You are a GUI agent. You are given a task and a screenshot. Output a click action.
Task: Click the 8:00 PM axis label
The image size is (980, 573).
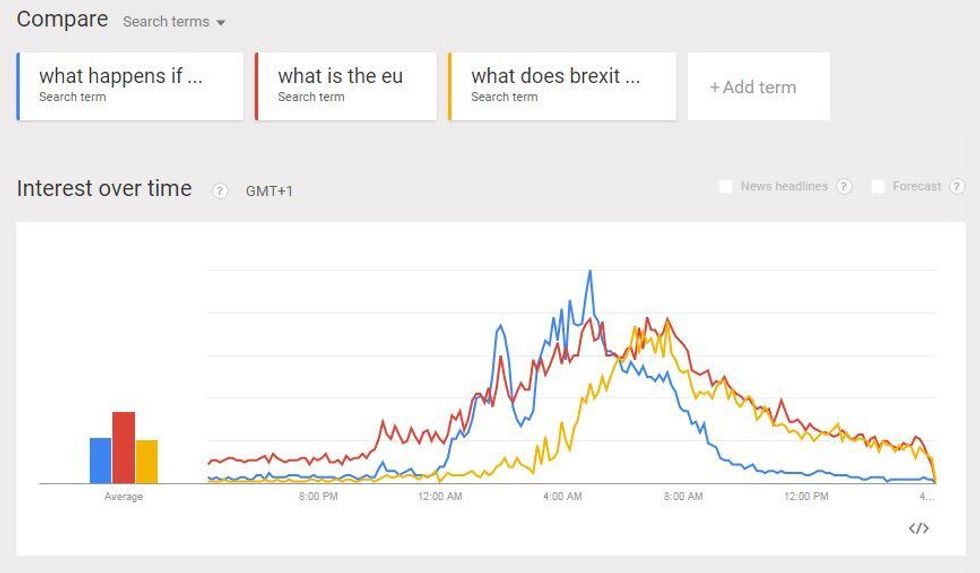coord(318,497)
